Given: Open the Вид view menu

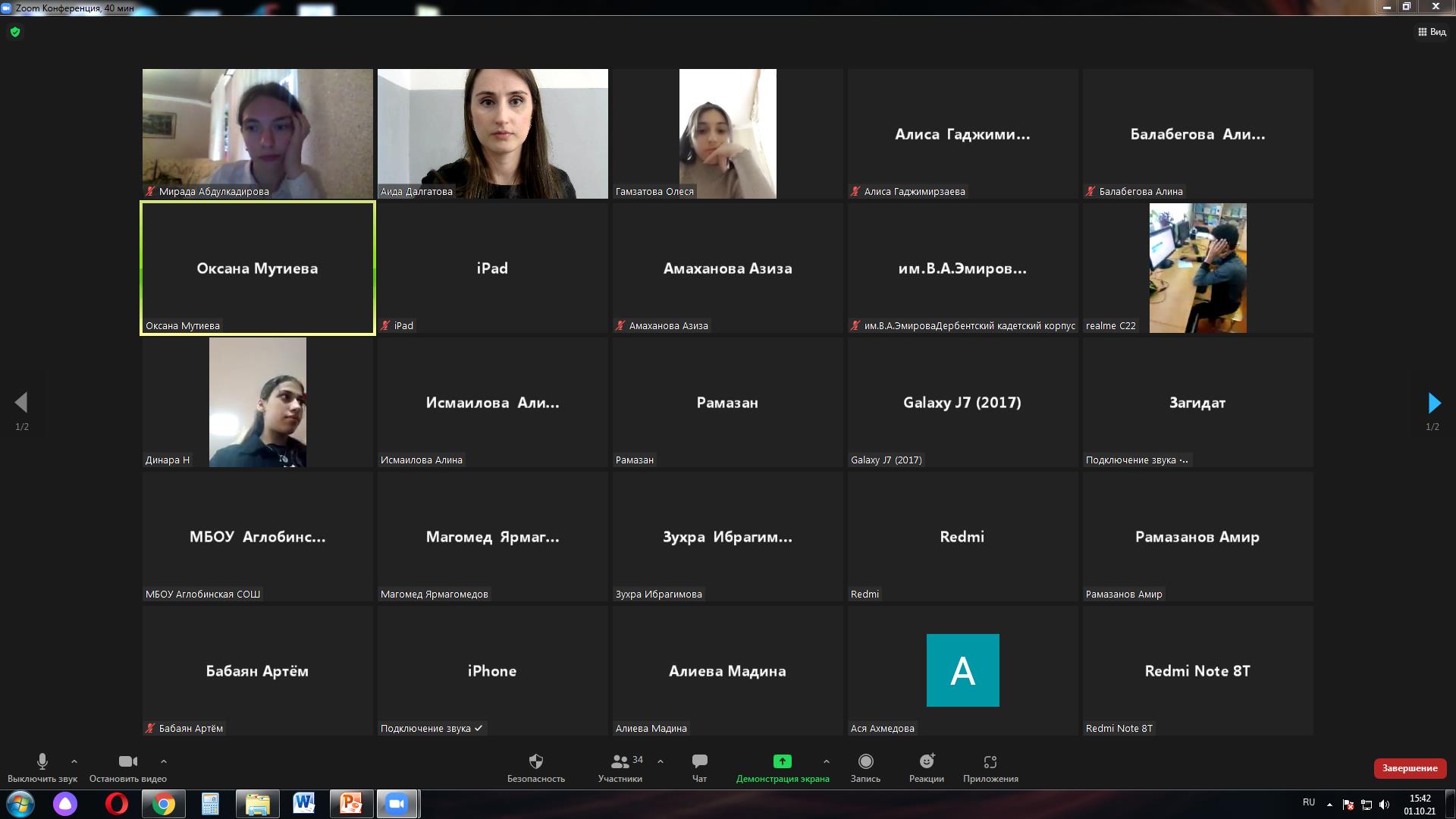Looking at the screenshot, I should point(1432,32).
